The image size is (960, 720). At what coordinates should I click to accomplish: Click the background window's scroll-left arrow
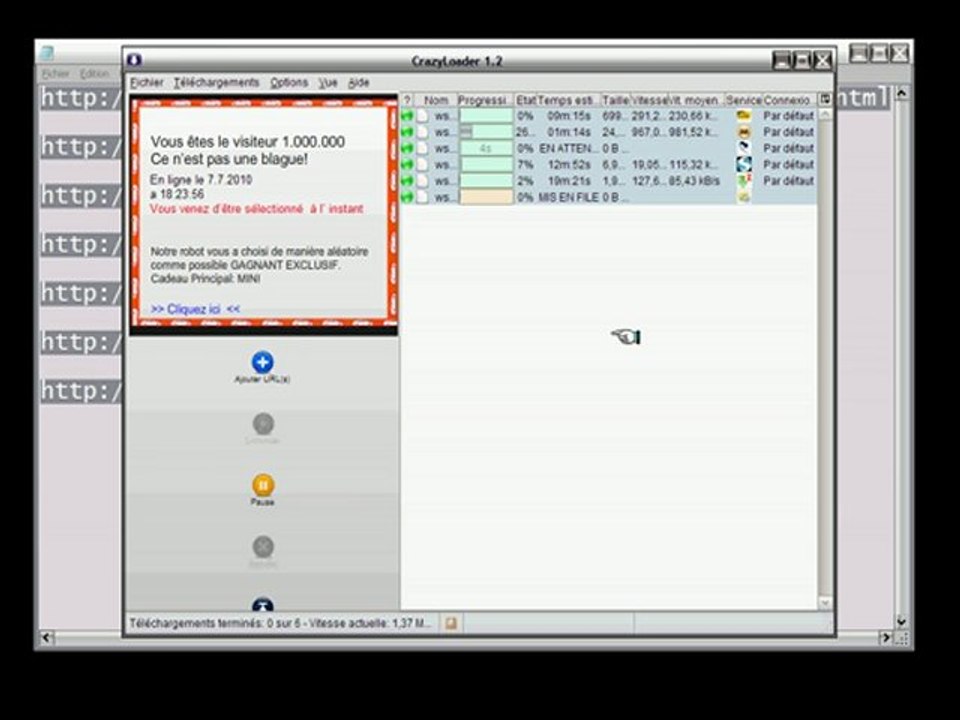point(47,638)
